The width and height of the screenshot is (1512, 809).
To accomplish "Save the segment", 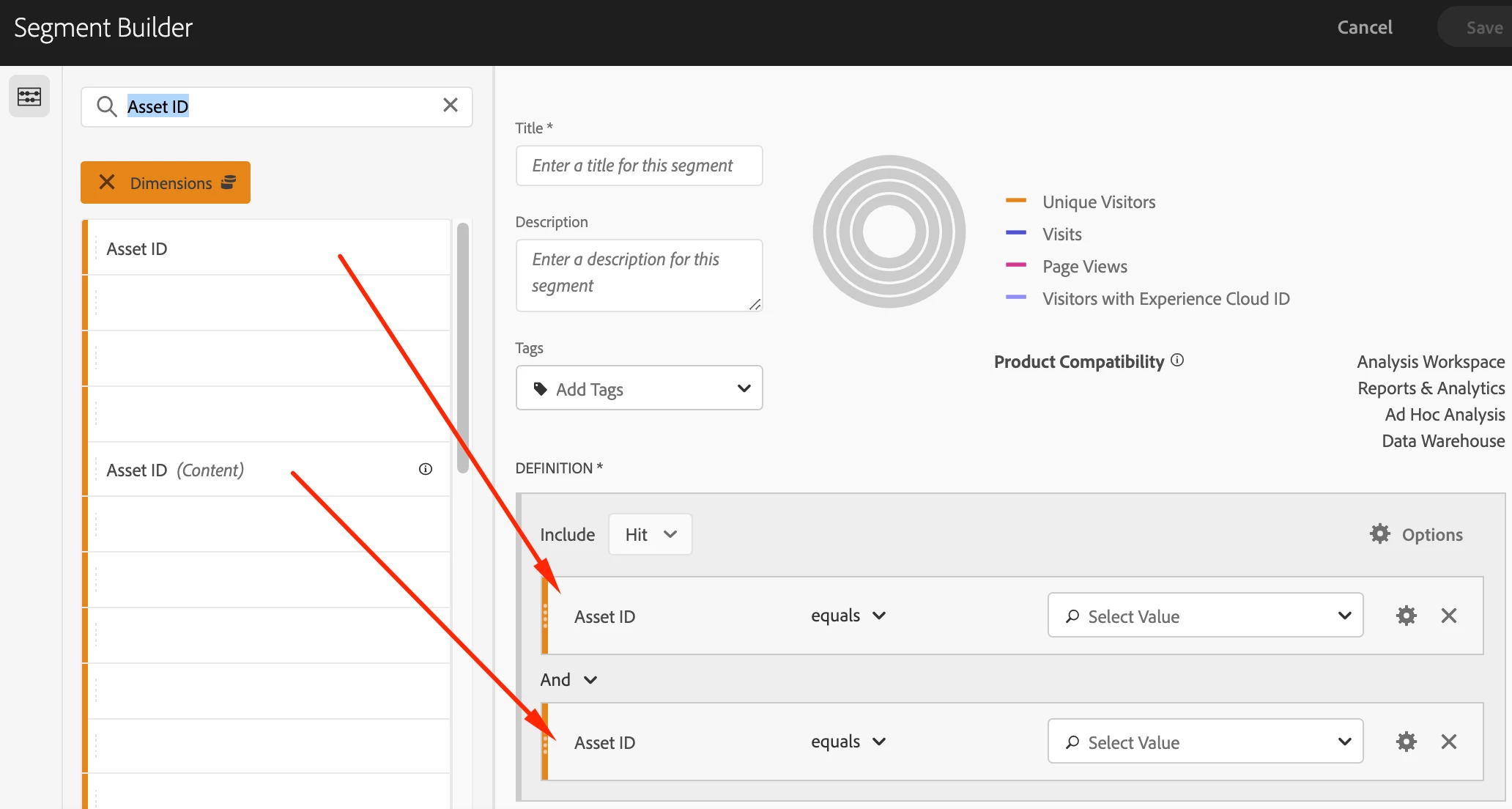I will coord(1483,27).
